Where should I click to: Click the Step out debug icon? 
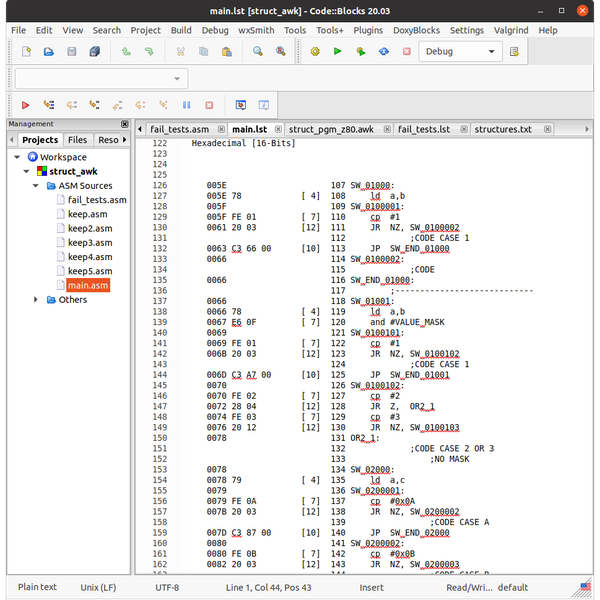click(x=117, y=105)
